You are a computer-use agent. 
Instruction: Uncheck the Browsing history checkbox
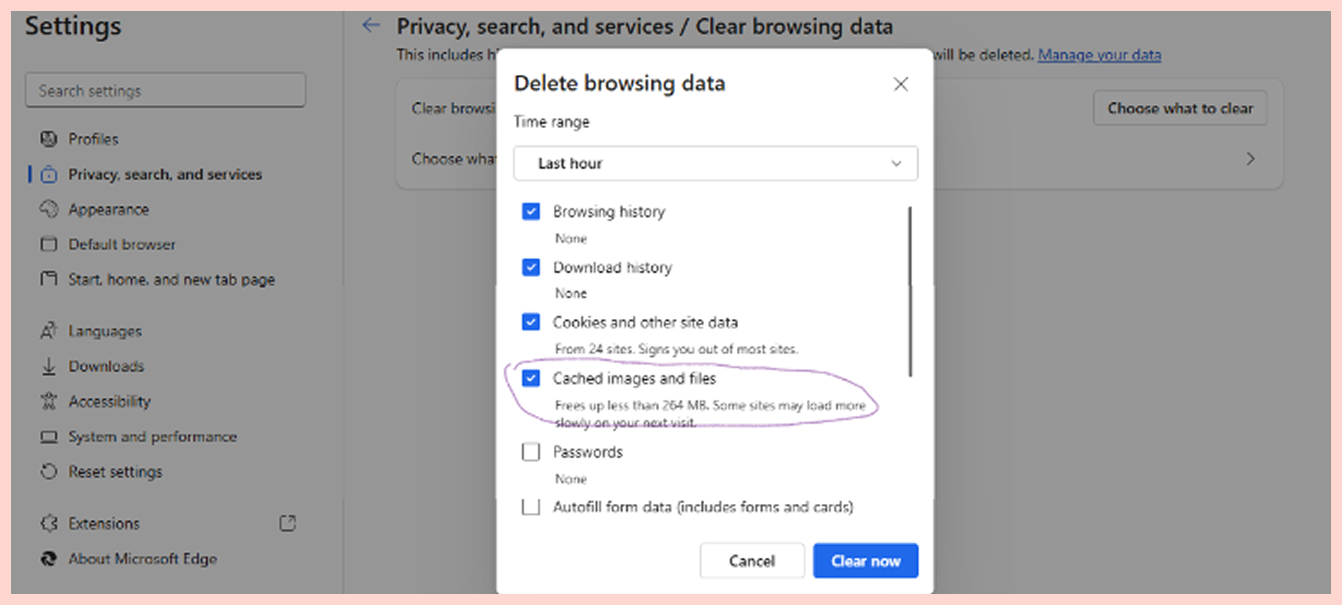coord(531,212)
